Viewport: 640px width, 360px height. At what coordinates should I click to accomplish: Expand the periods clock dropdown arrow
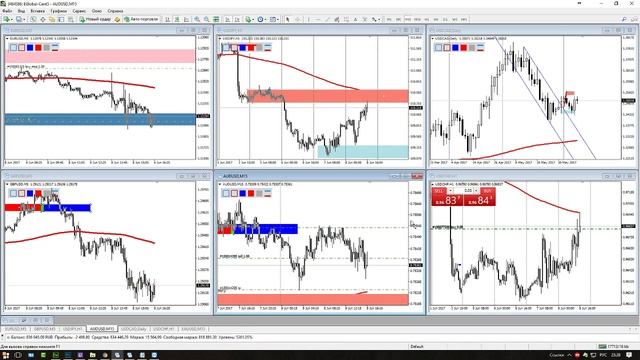(265, 19)
